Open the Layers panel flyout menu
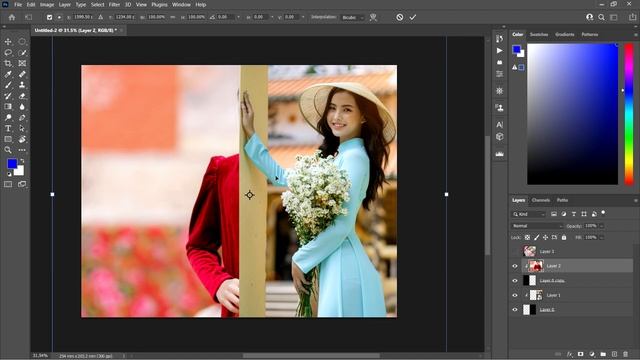 pos(636,200)
